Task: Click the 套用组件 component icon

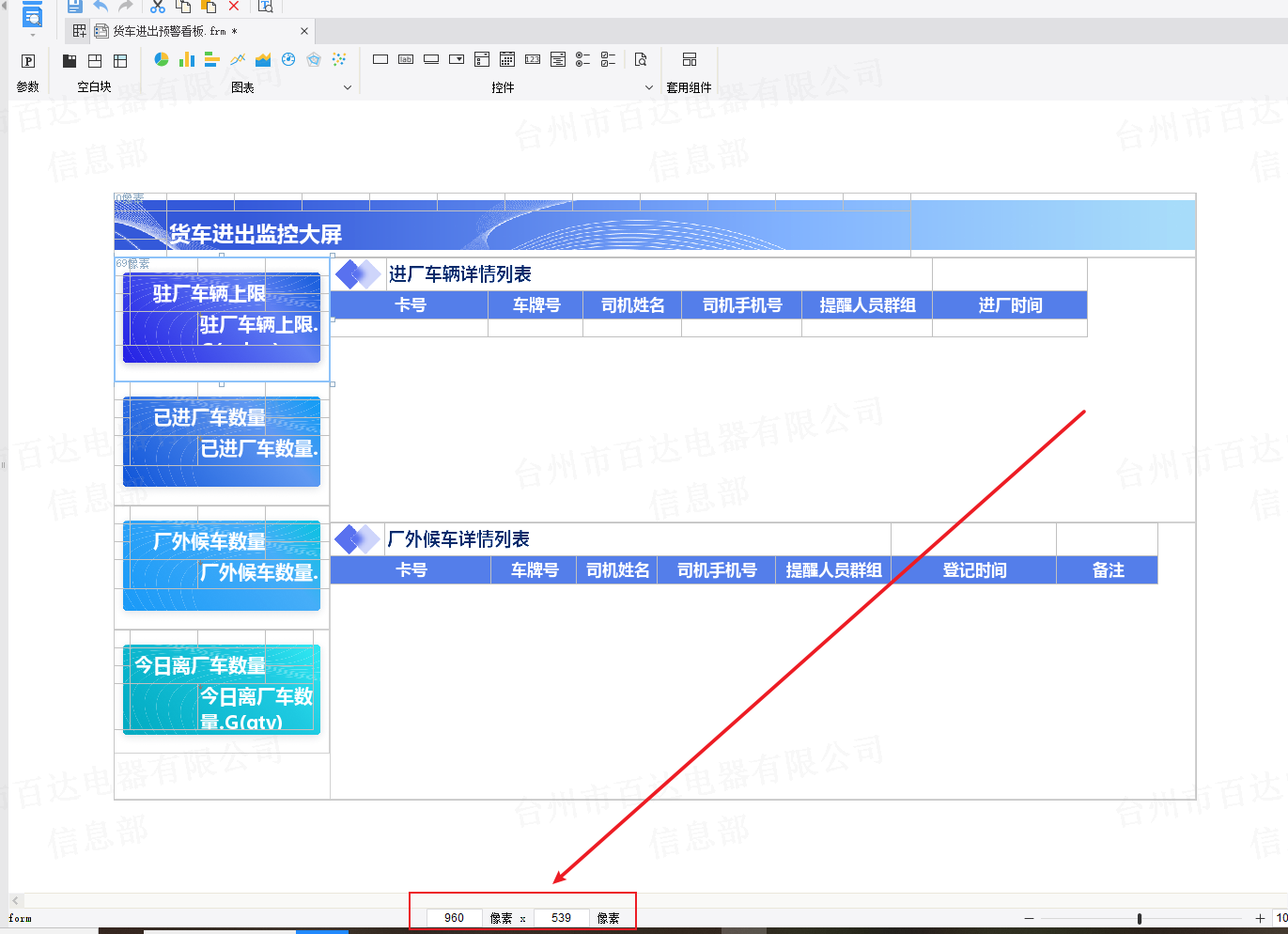Action: point(690,59)
